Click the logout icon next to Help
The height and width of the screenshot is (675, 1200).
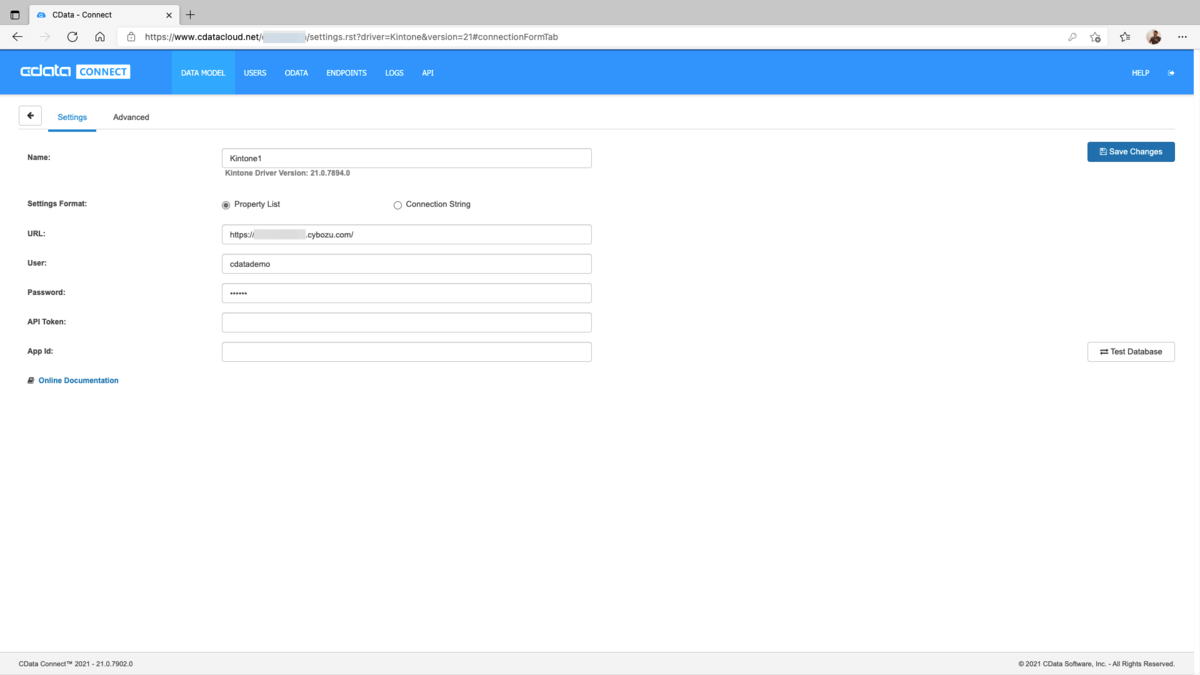1171,73
